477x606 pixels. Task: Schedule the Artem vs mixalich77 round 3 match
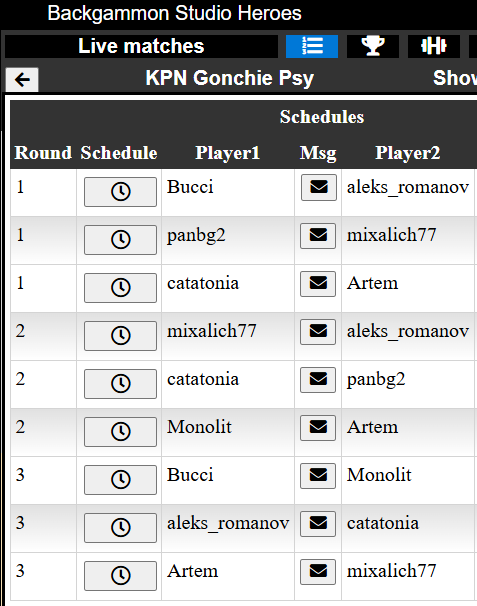(120, 576)
